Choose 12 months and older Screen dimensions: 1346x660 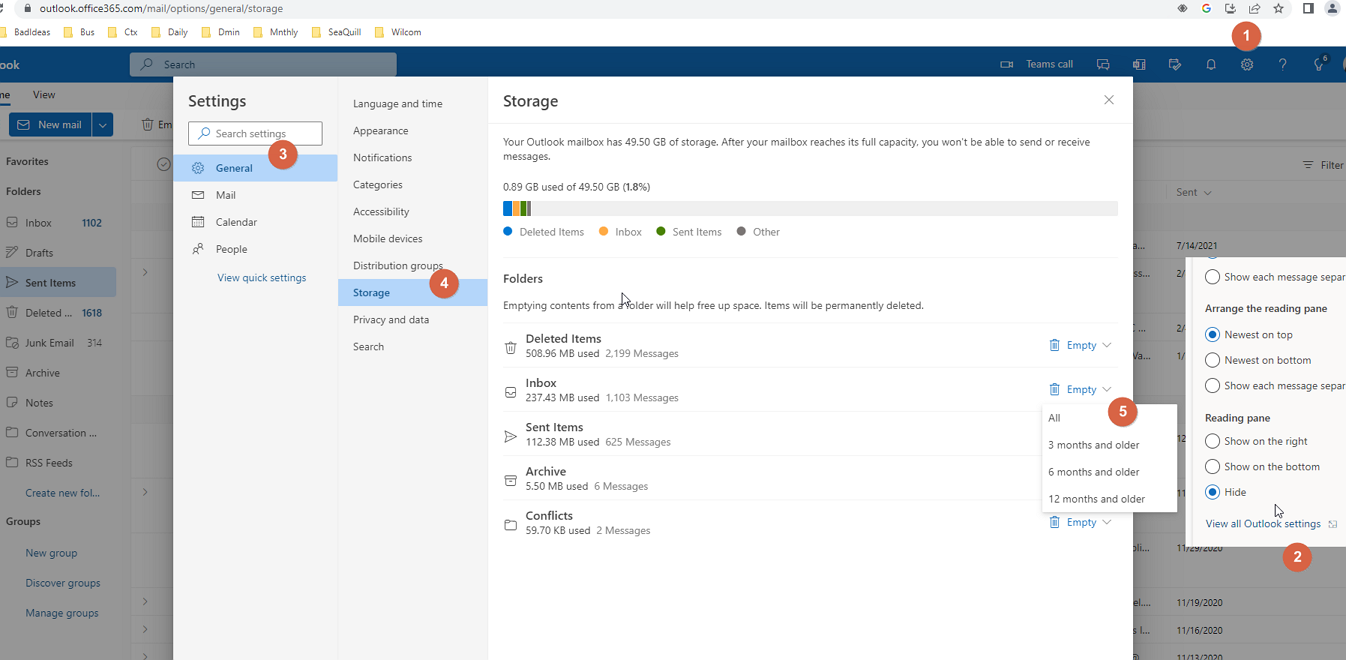tap(1109, 499)
